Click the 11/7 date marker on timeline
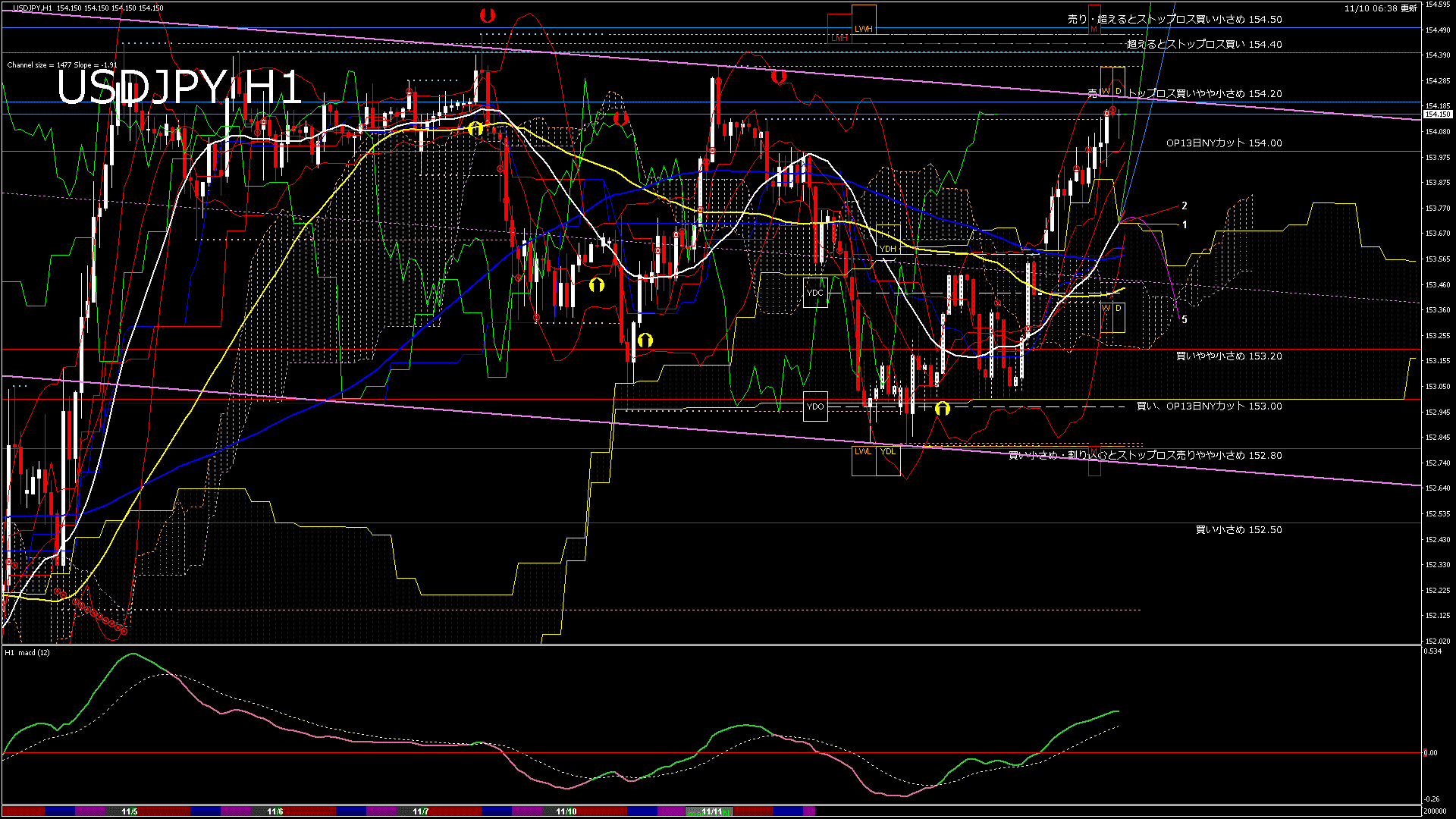 click(x=421, y=811)
